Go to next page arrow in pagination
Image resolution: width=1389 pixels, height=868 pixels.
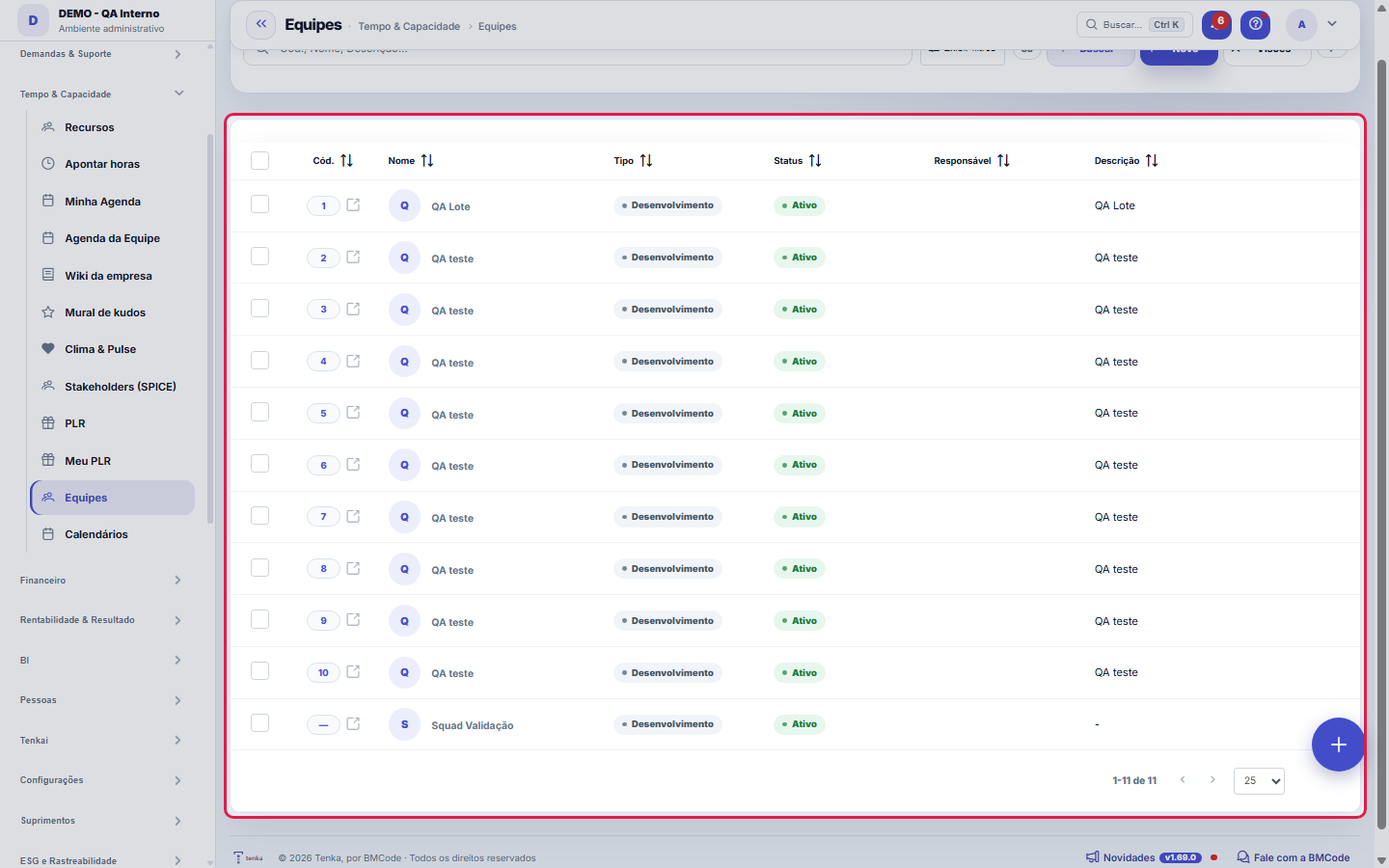(1212, 780)
